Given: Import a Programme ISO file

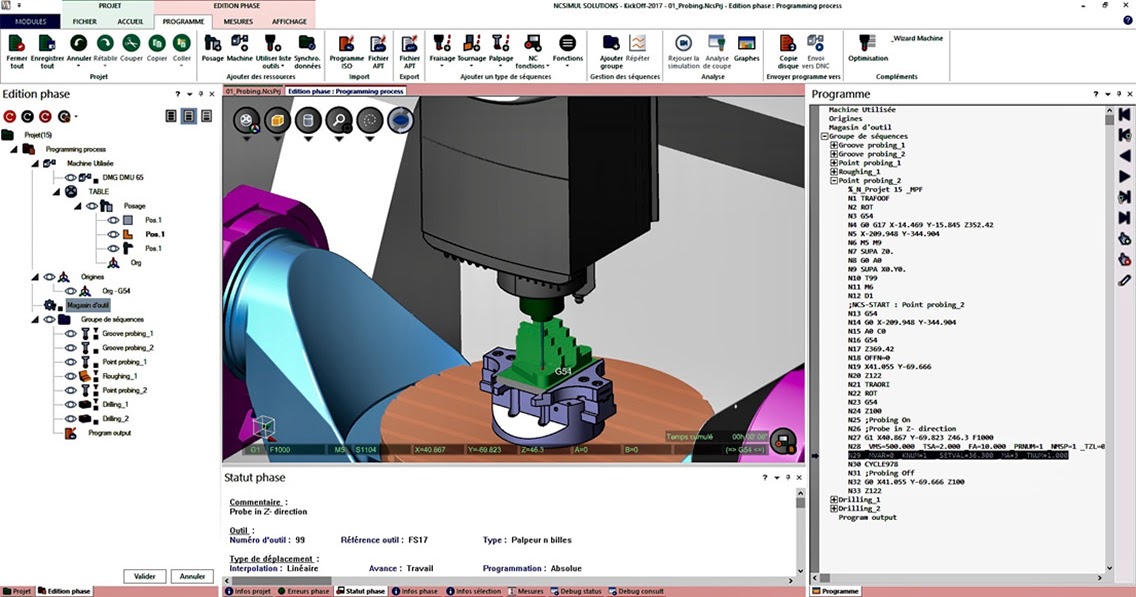Looking at the screenshot, I should tap(346, 46).
